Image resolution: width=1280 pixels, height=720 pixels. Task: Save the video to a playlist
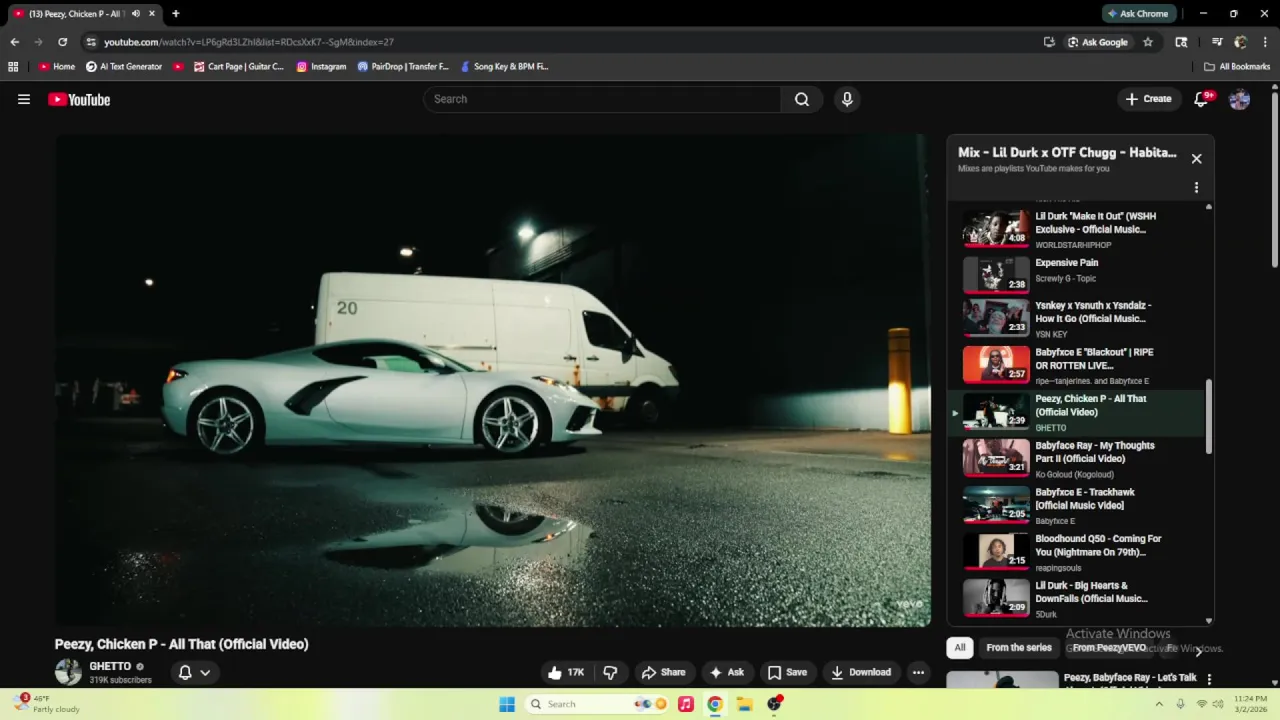[787, 672]
